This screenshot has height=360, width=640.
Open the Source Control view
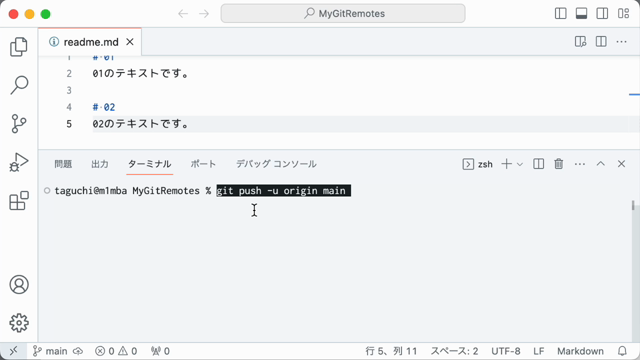pyautogui.click(x=19, y=123)
